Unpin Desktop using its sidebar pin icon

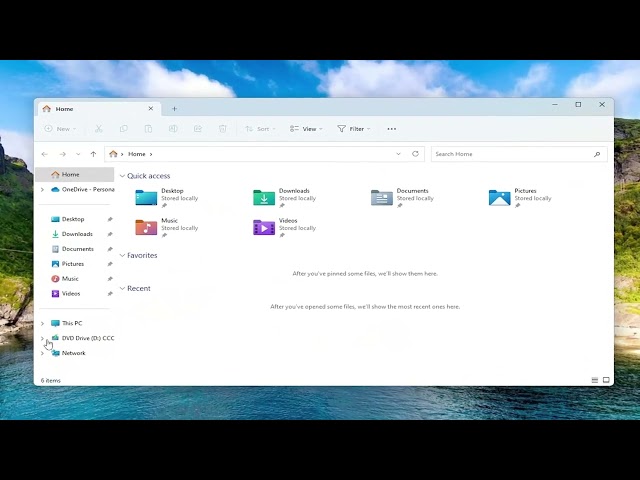point(110,219)
